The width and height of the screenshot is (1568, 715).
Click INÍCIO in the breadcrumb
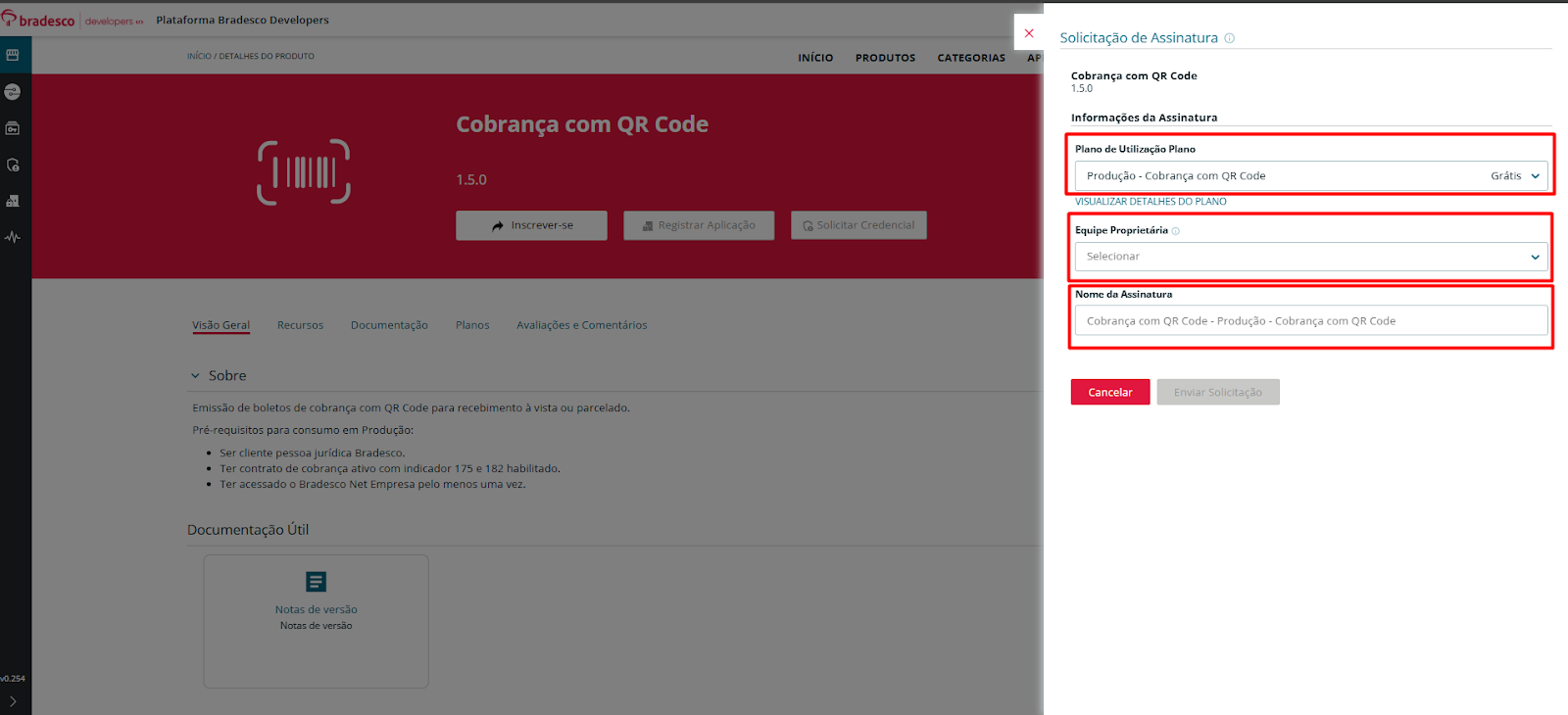(x=199, y=57)
